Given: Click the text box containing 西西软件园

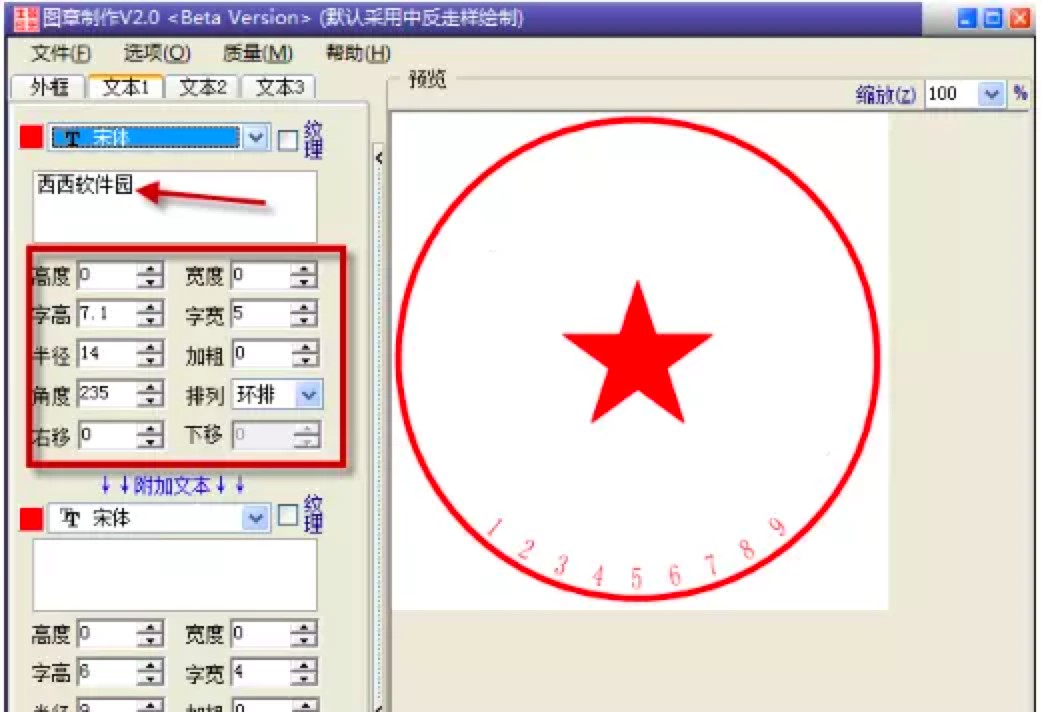Looking at the screenshot, I should (x=175, y=207).
